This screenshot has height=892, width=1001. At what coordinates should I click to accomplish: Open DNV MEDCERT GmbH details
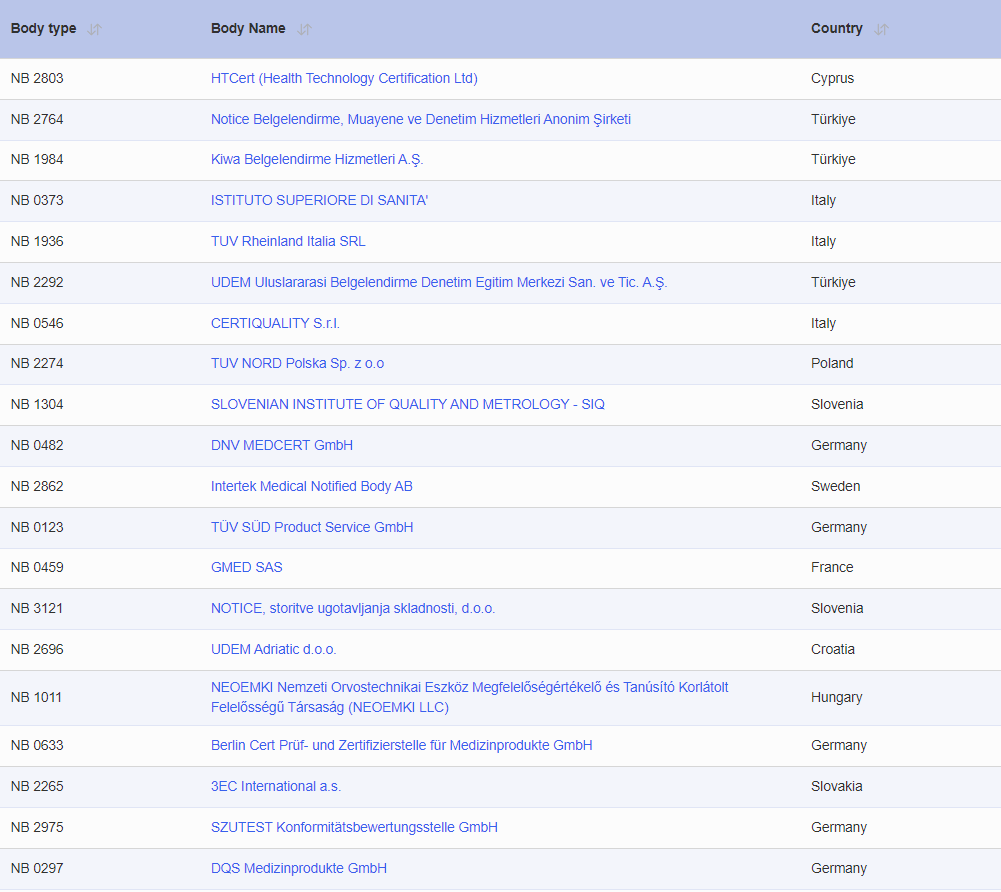(x=281, y=446)
